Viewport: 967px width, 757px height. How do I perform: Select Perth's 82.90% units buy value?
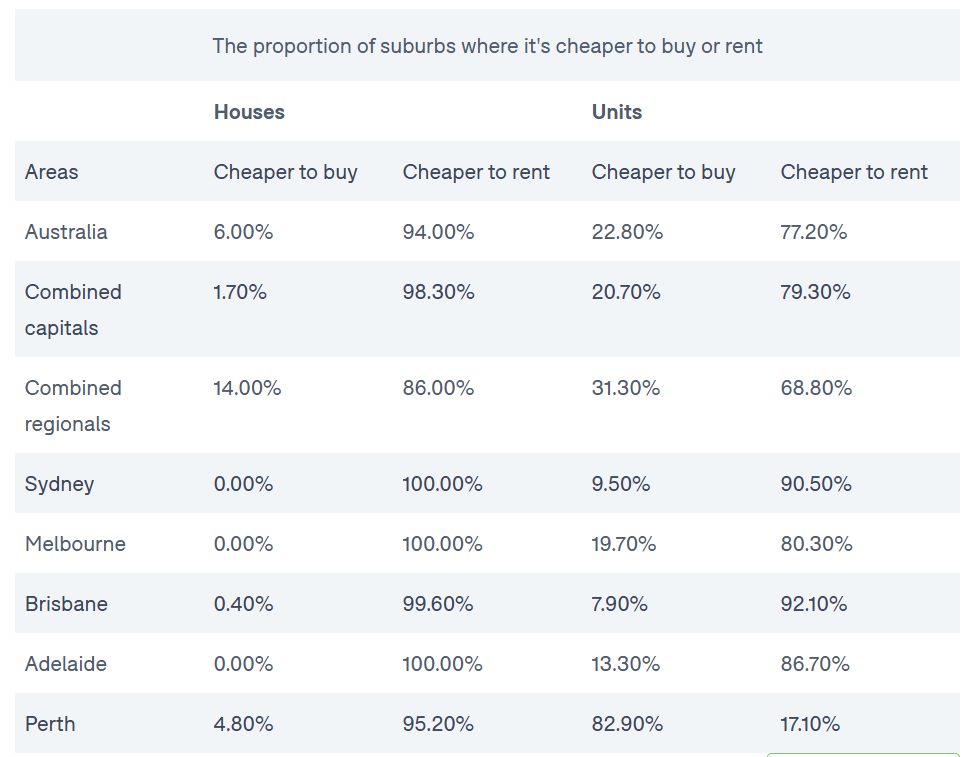pyautogui.click(x=626, y=724)
